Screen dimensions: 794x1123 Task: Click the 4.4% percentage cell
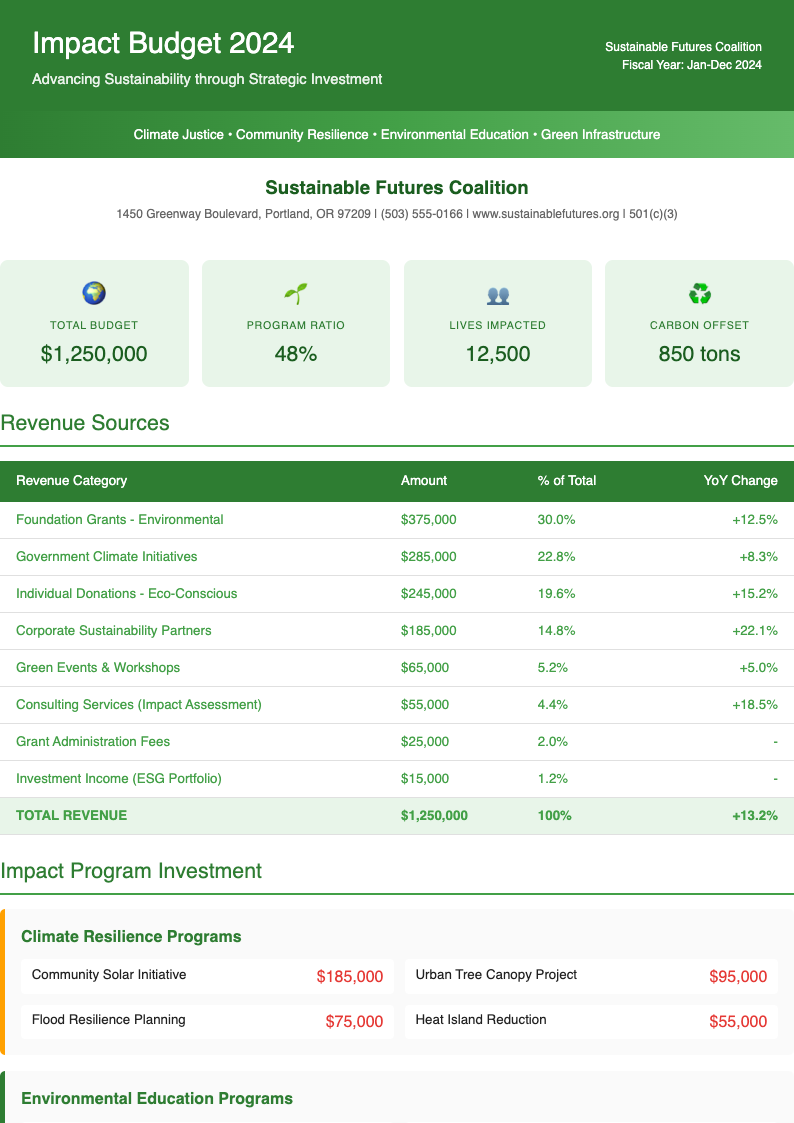tap(553, 705)
